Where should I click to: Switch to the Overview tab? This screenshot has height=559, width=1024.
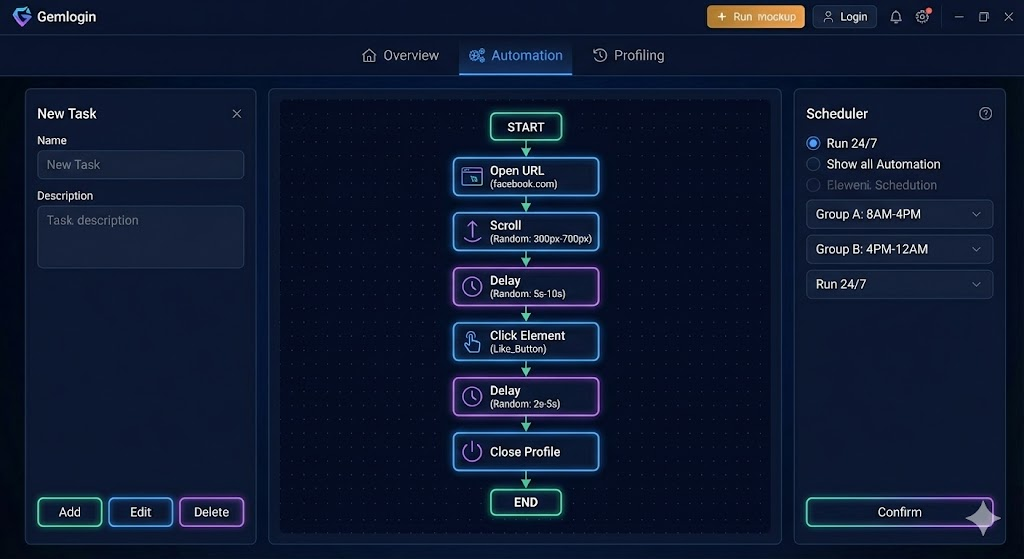coord(400,56)
